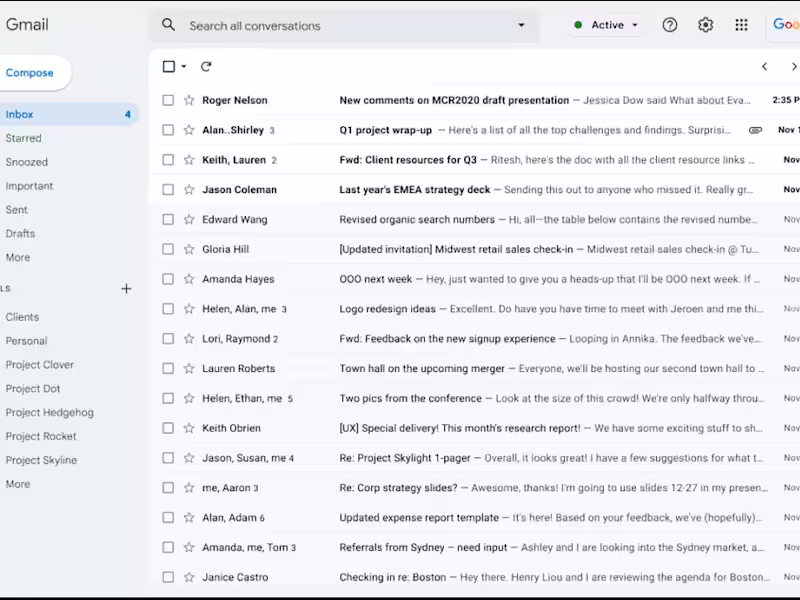
Task: Star the email from Gloria Hill
Action: pyautogui.click(x=189, y=249)
